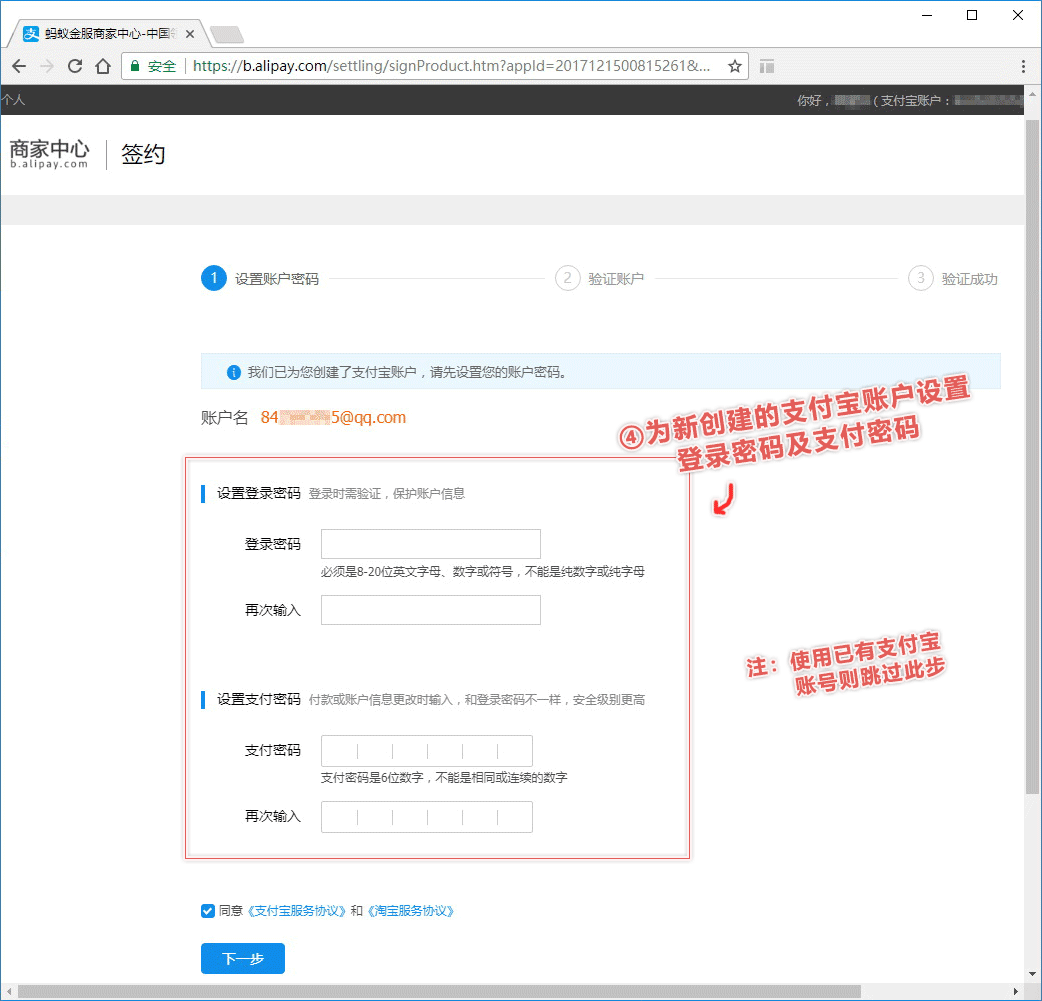Click the browser forward arrow
The height and width of the screenshot is (1001, 1042).
(x=47, y=66)
